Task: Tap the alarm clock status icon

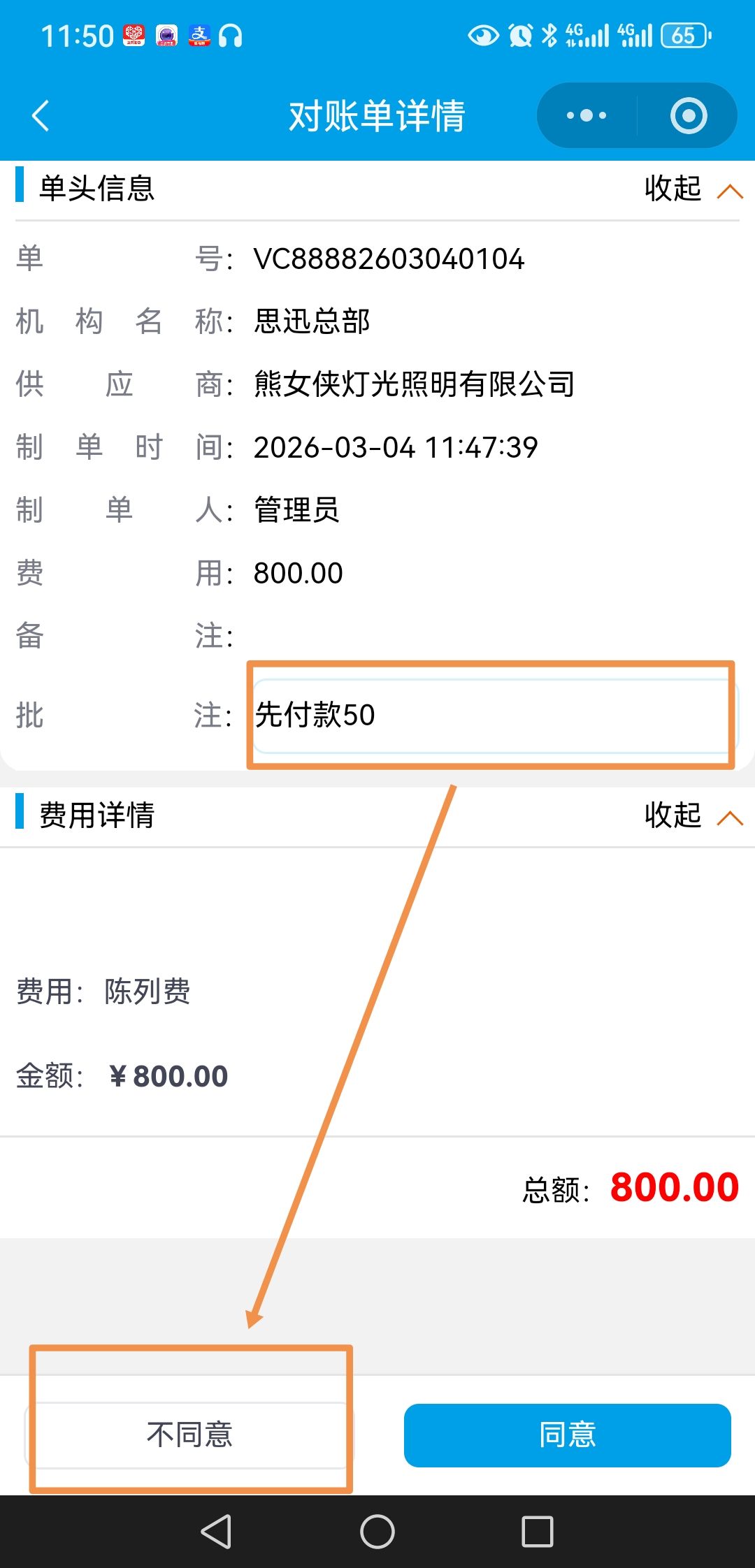Action: [x=521, y=36]
